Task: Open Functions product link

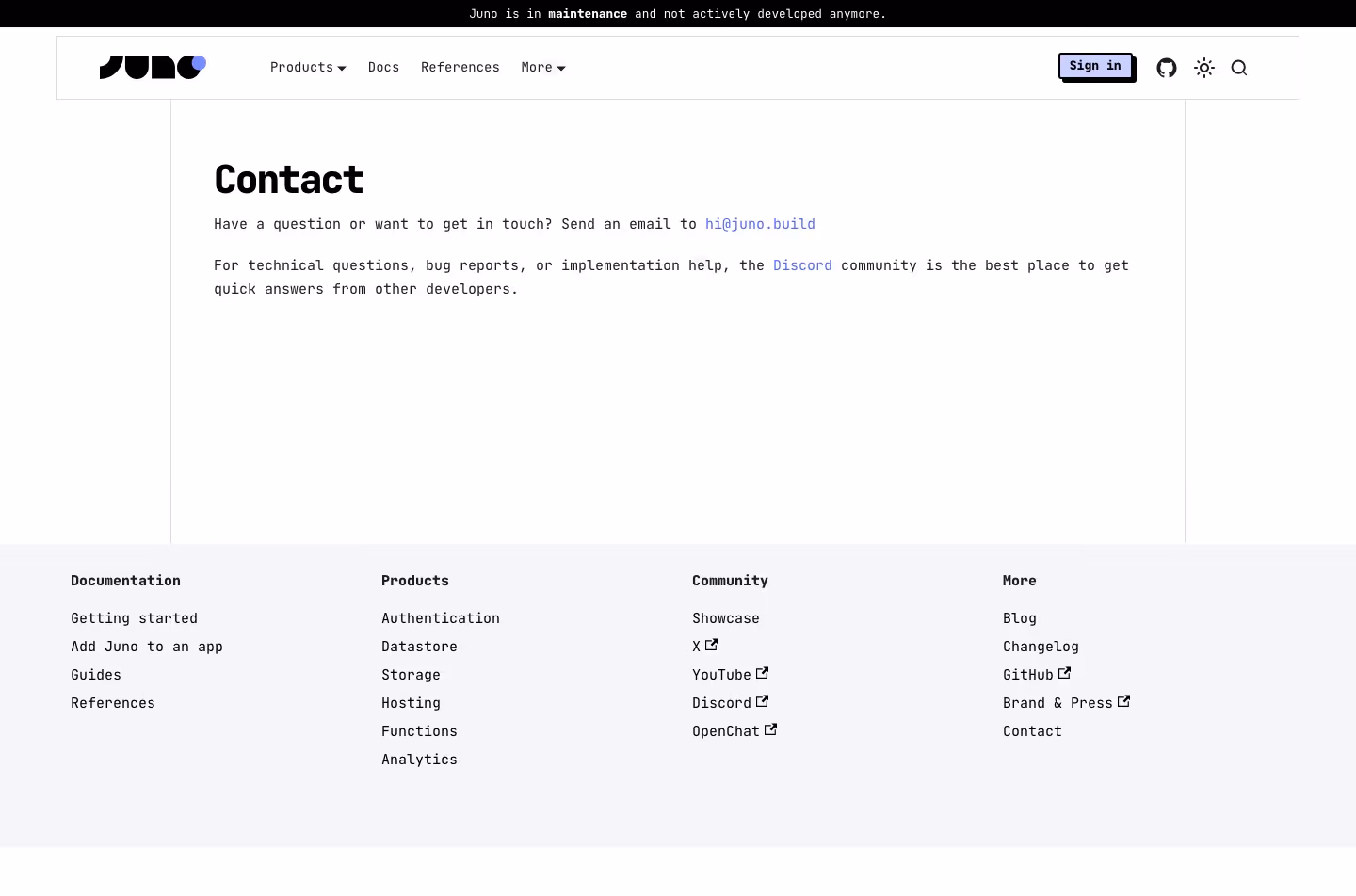Action: [x=419, y=731]
